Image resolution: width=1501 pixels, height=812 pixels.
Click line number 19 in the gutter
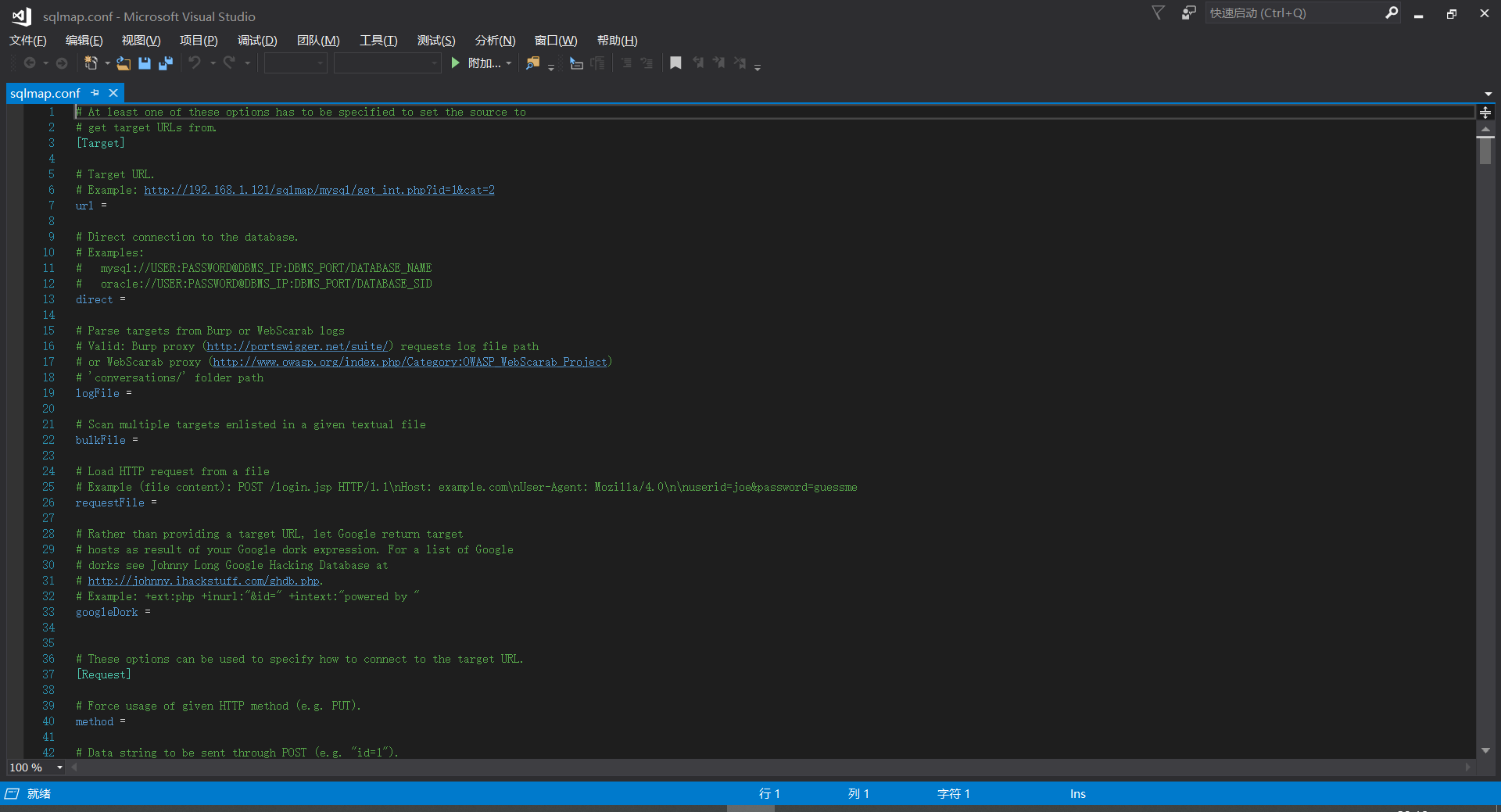(x=48, y=393)
